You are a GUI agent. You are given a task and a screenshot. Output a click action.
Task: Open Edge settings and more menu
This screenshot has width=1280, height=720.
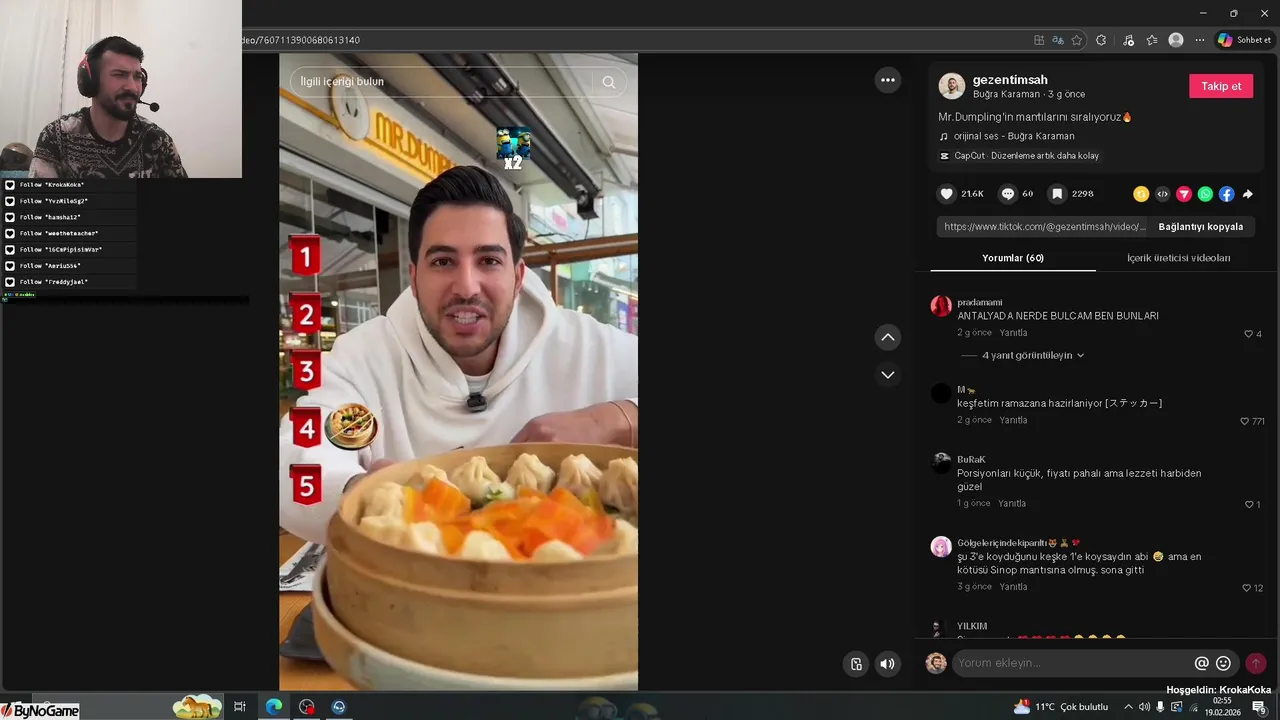[x=1200, y=40]
